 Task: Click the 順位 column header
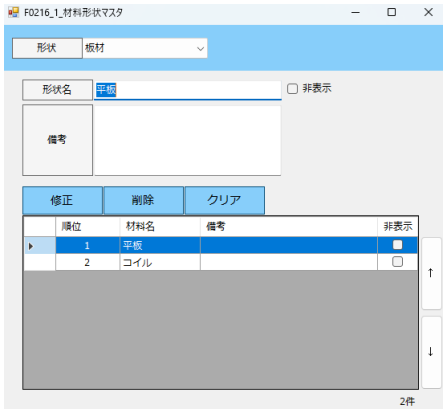[87, 227]
